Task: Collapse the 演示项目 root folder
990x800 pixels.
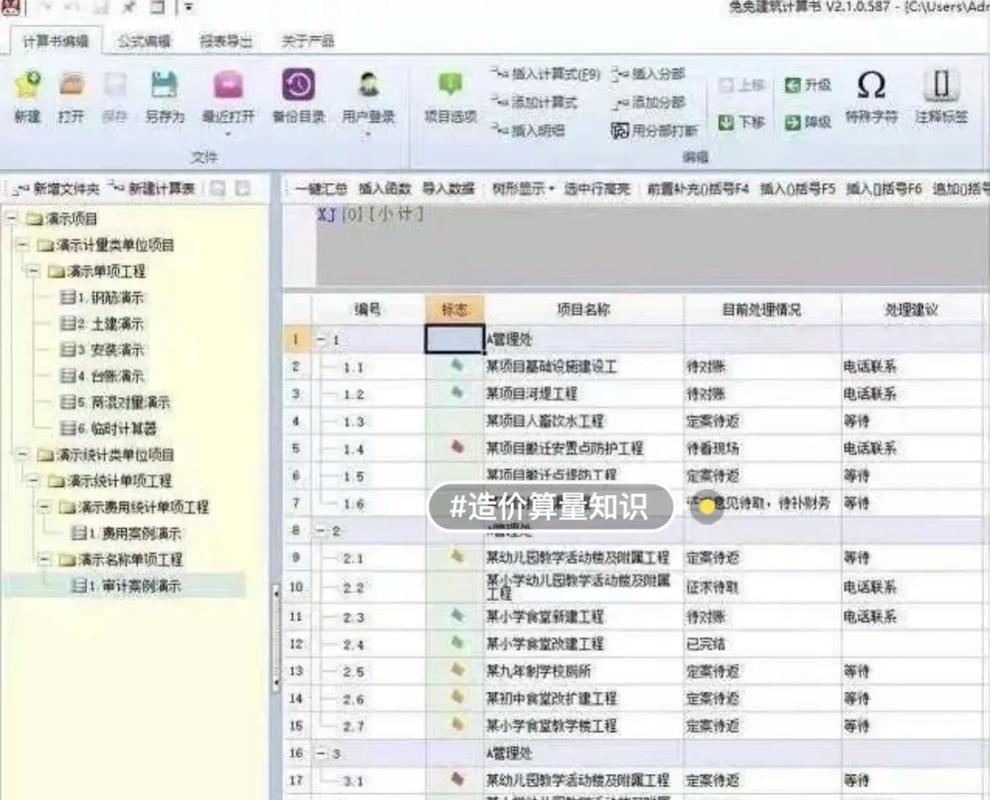Action: (12, 218)
